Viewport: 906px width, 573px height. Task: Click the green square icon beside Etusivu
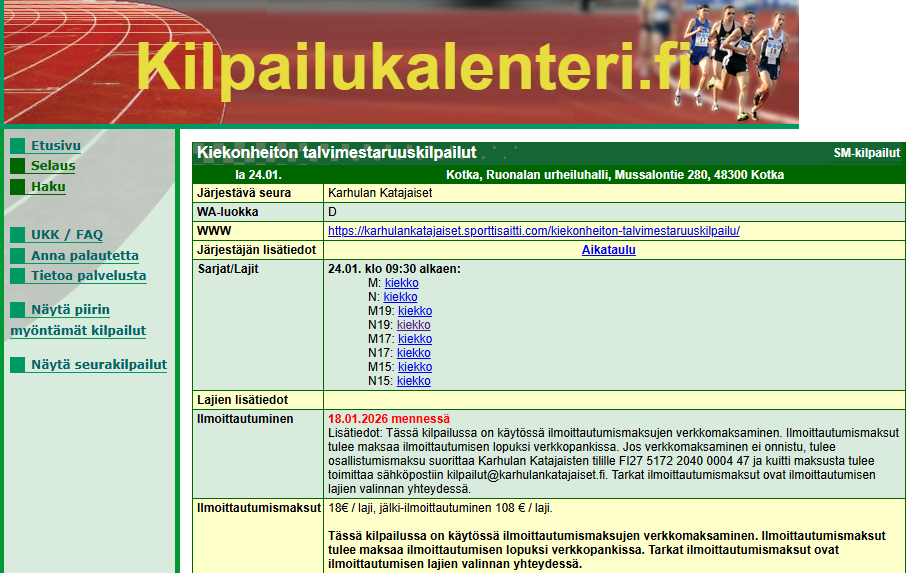click(17, 146)
